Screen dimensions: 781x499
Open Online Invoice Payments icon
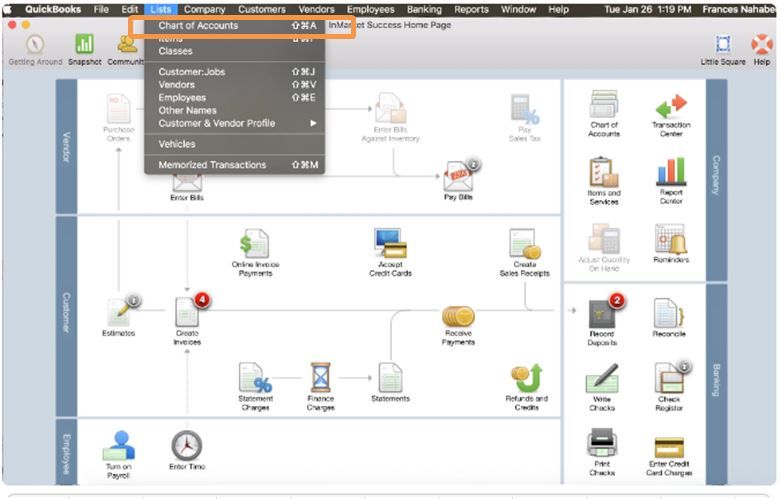(255, 244)
